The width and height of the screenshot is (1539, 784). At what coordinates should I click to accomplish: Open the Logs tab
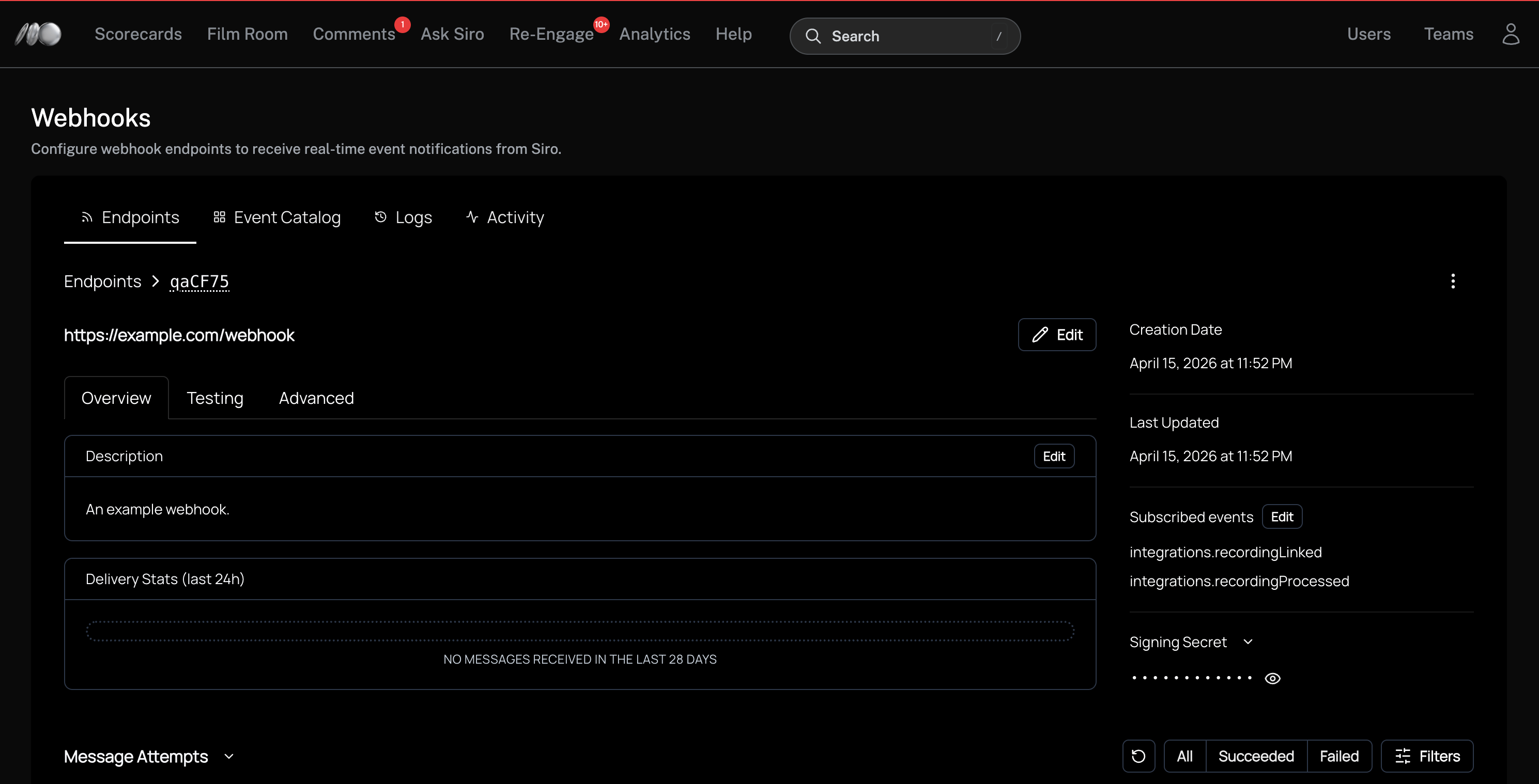point(403,217)
